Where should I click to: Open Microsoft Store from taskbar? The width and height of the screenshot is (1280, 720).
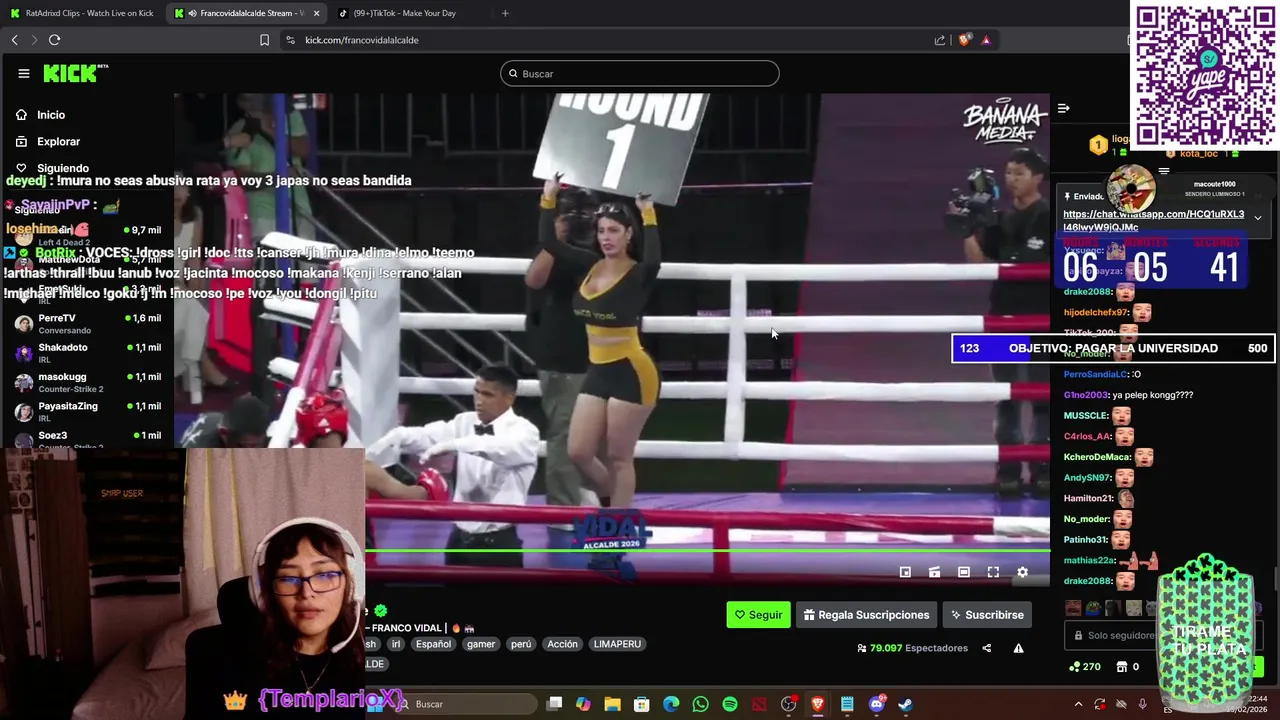point(641,704)
